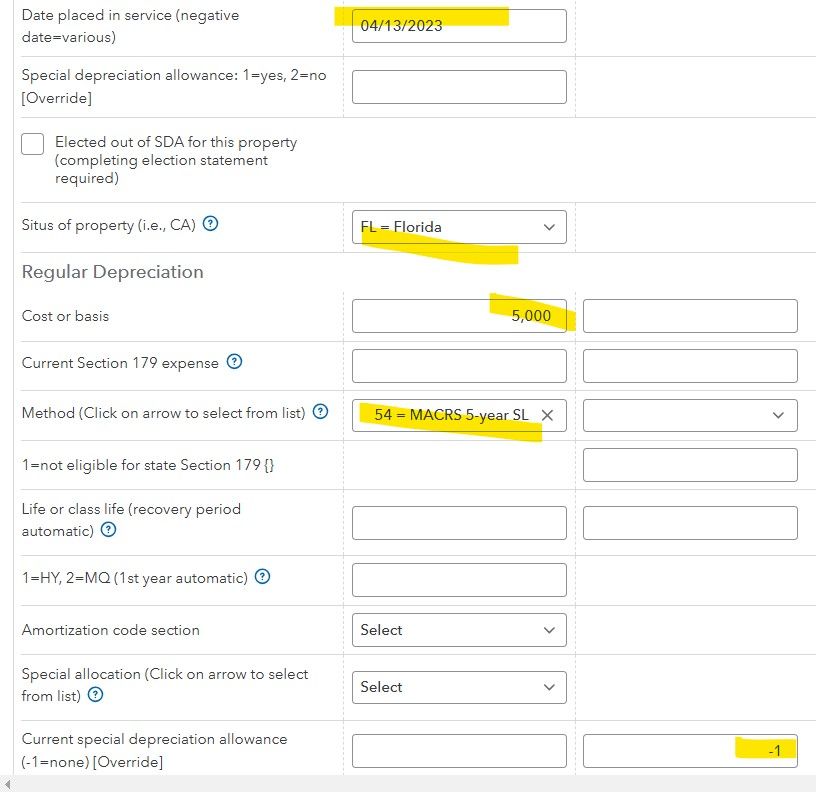Click the state special depreciation field showing -1
Image resolution: width=816 pixels, height=792 pixels.
[690, 751]
